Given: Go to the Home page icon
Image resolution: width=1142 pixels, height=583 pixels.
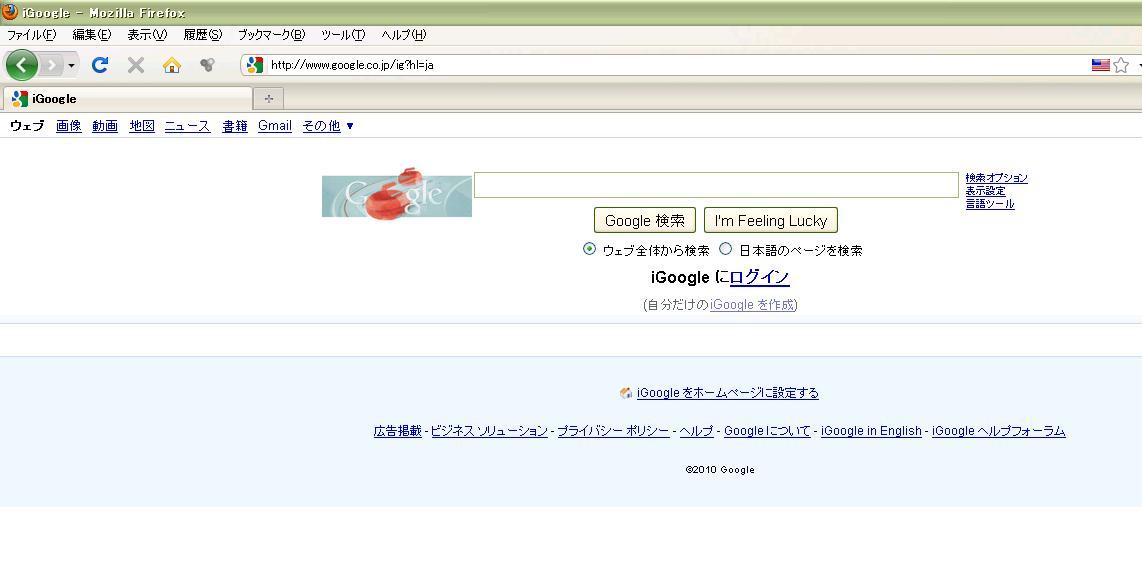Looking at the screenshot, I should click(172, 65).
